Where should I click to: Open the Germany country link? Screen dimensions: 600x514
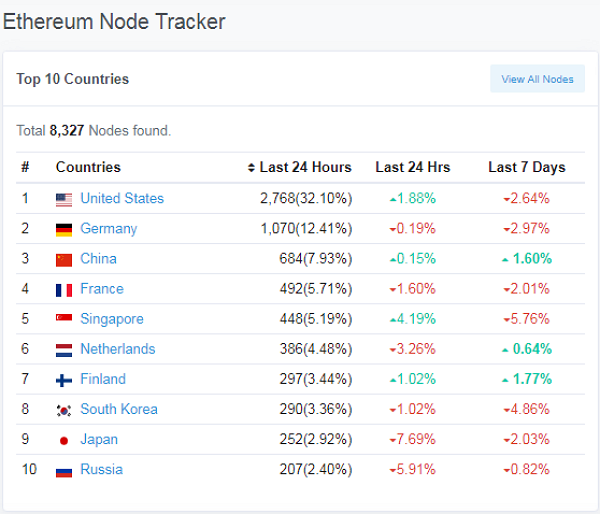(x=109, y=228)
